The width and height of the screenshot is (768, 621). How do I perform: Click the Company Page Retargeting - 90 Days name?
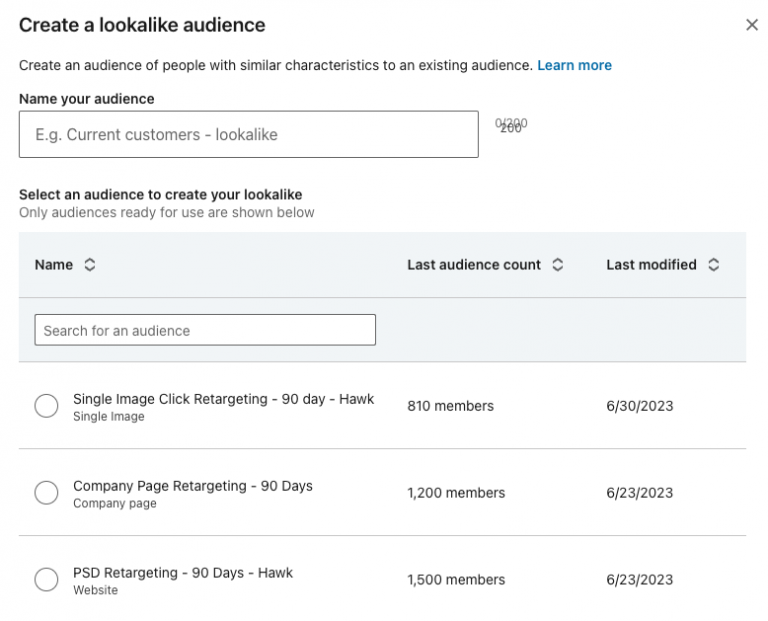192,486
